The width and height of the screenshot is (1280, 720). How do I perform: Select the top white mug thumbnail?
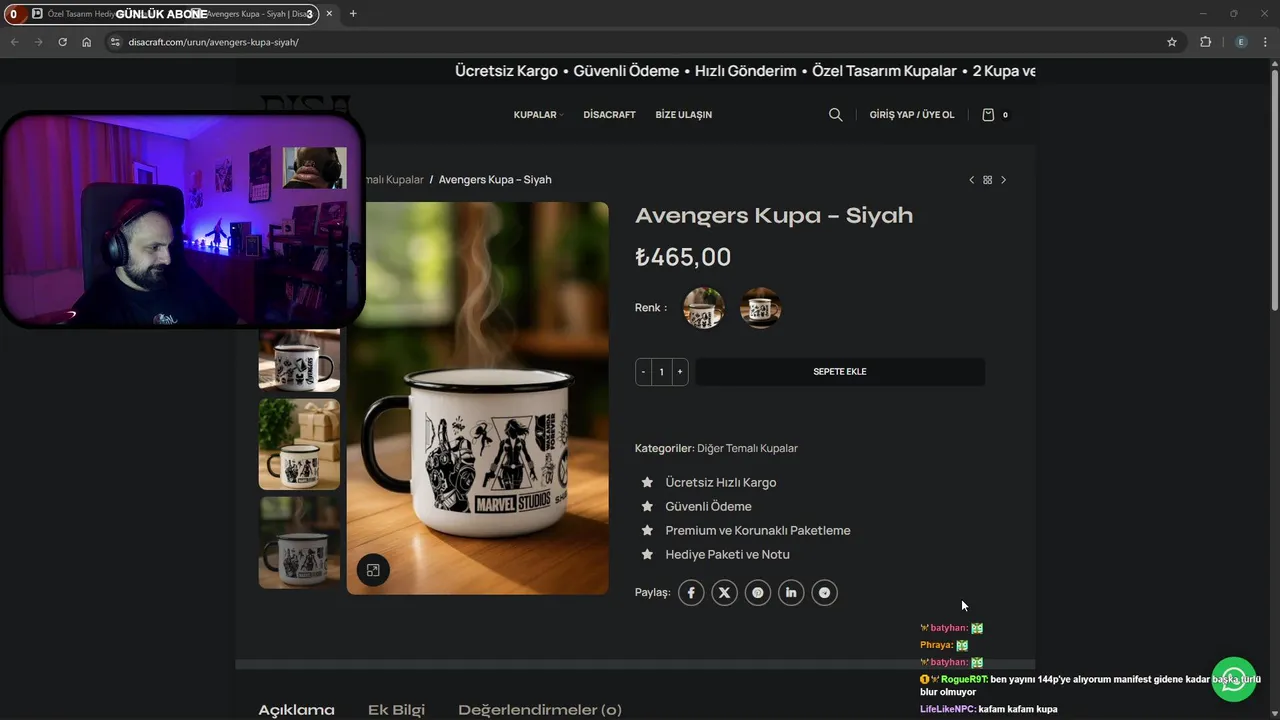tap(299, 360)
